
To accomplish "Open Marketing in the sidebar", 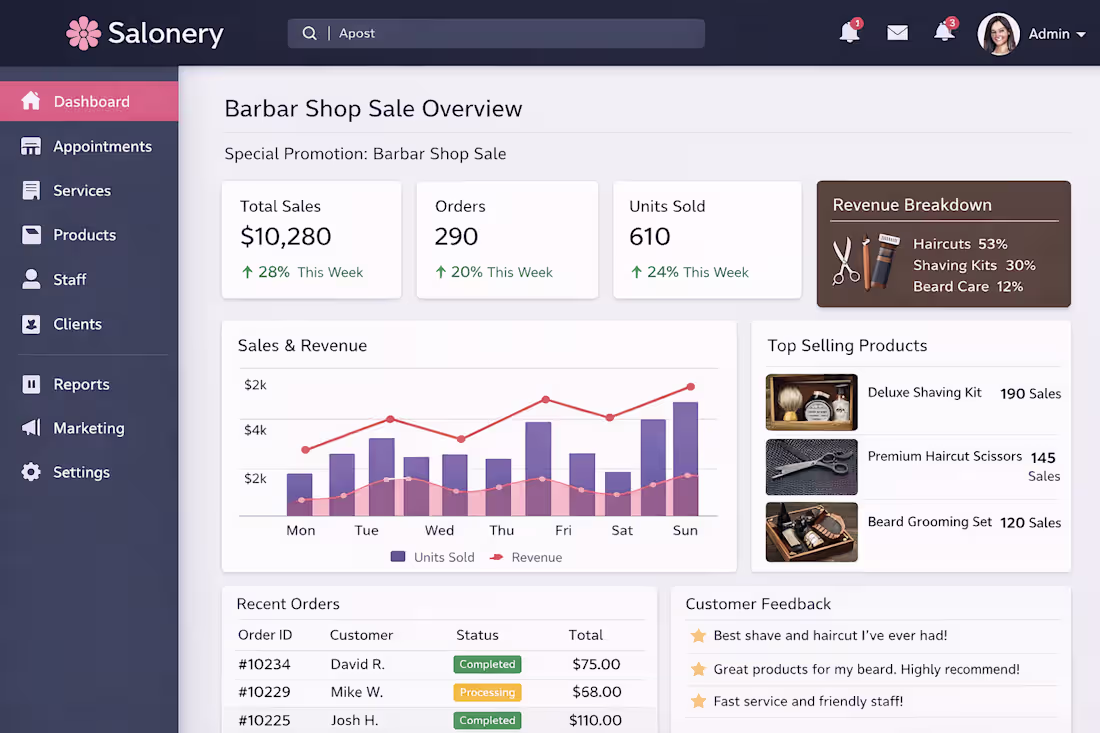I will click(89, 428).
